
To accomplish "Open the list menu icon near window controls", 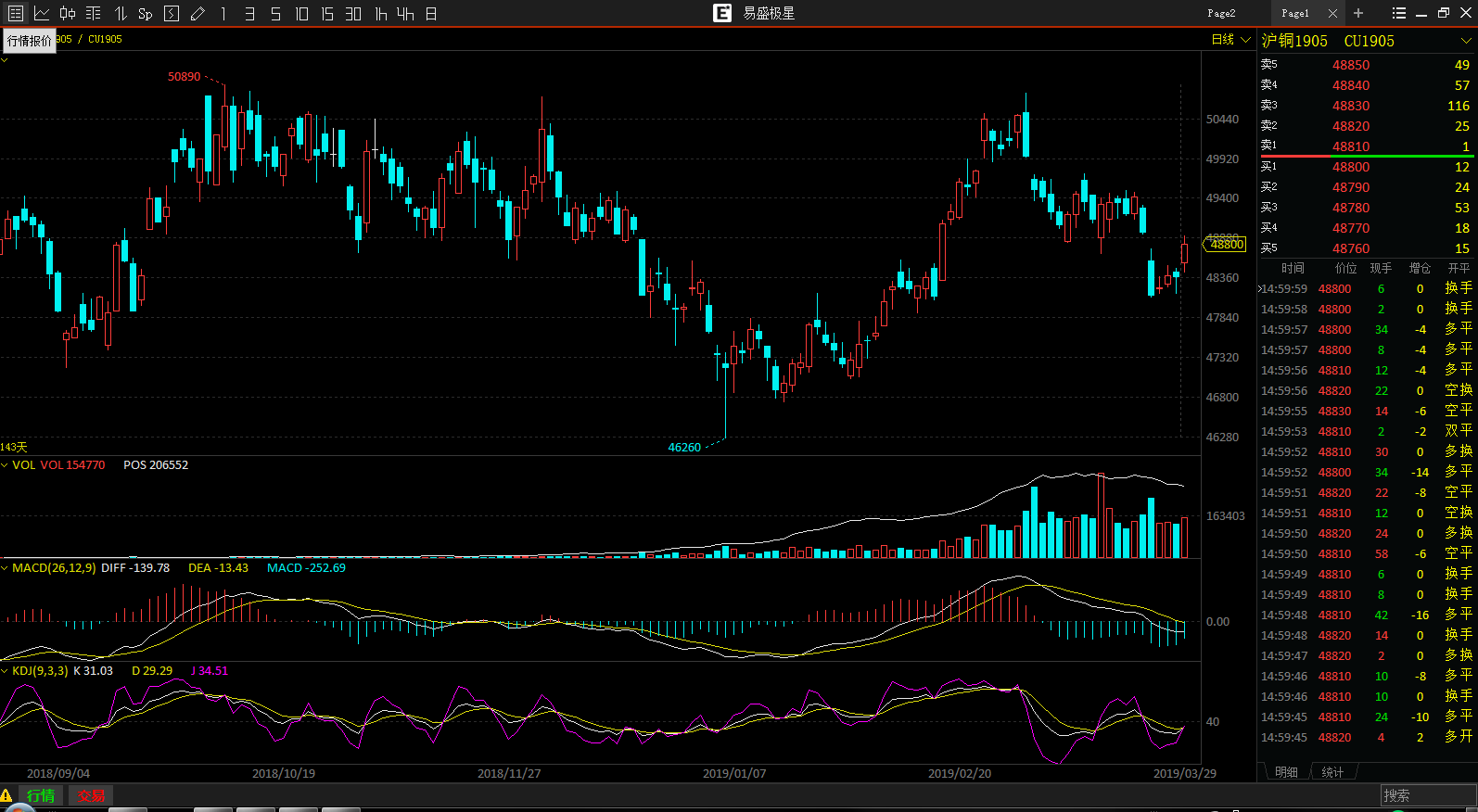I will (1399, 13).
